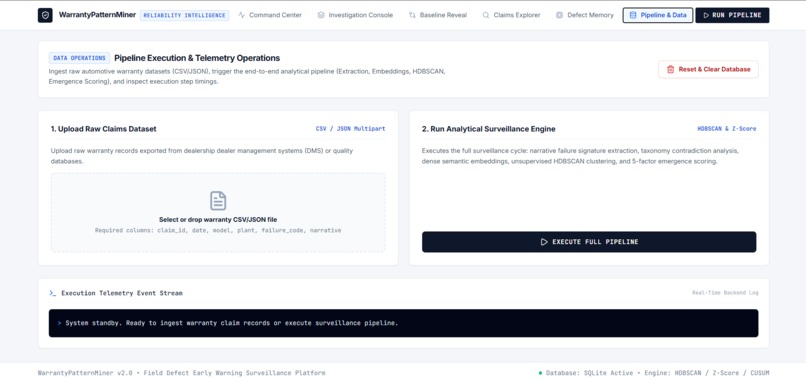
Task: Click the 'CSV / JSON Multipart' label
Action: pos(351,129)
